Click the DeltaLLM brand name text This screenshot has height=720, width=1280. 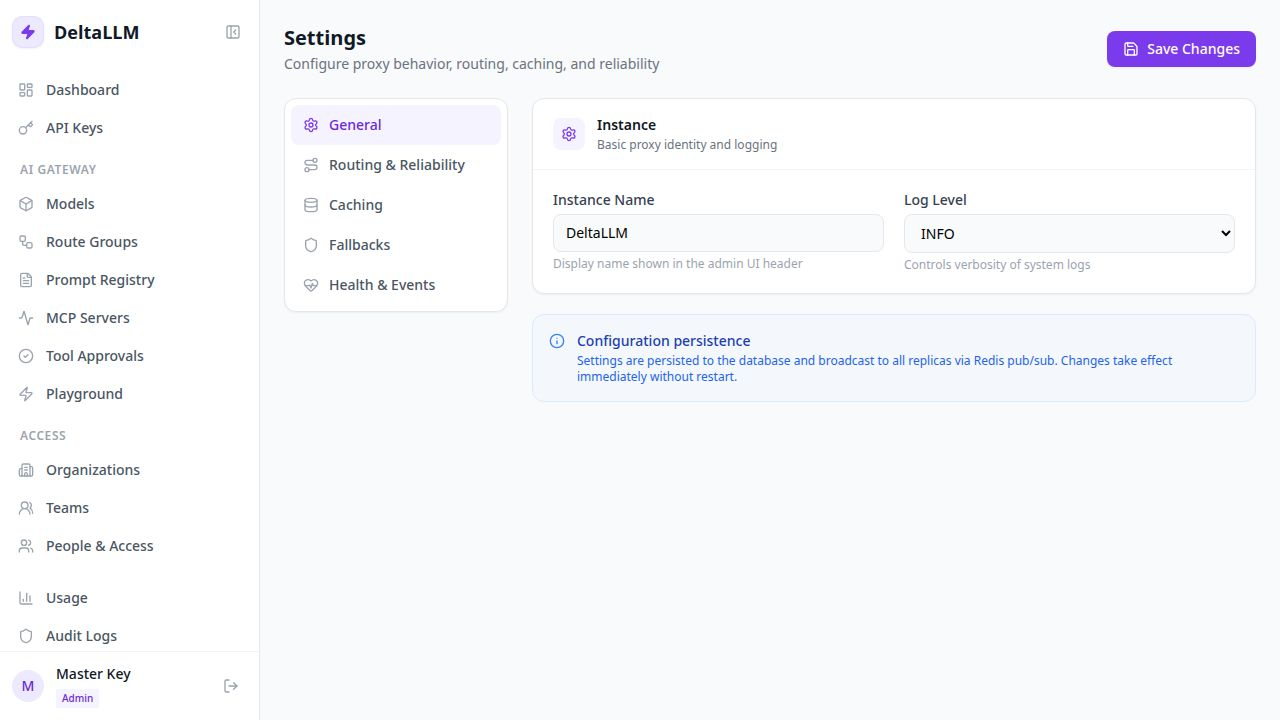pos(96,32)
